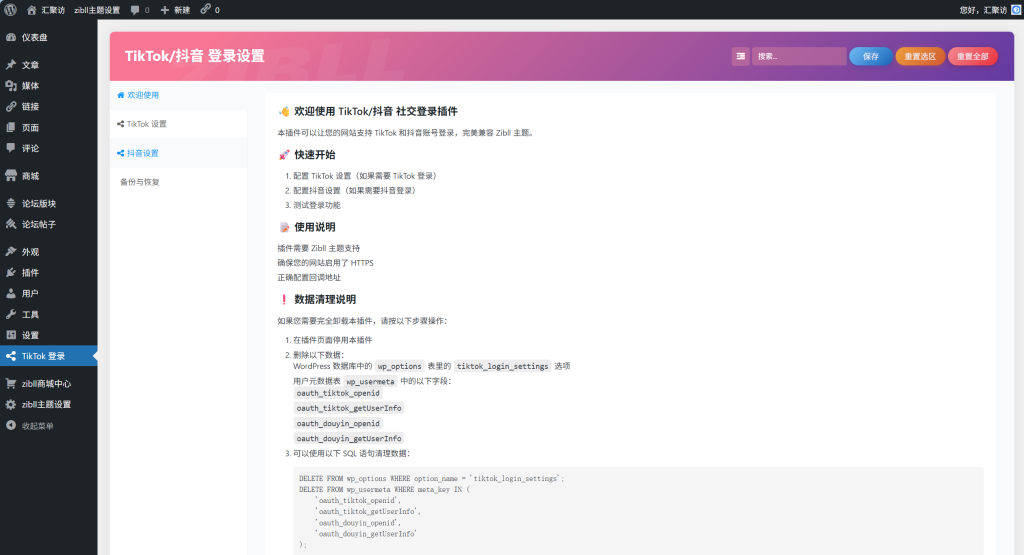Click the 数据清理说明 heading

tap(325, 300)
